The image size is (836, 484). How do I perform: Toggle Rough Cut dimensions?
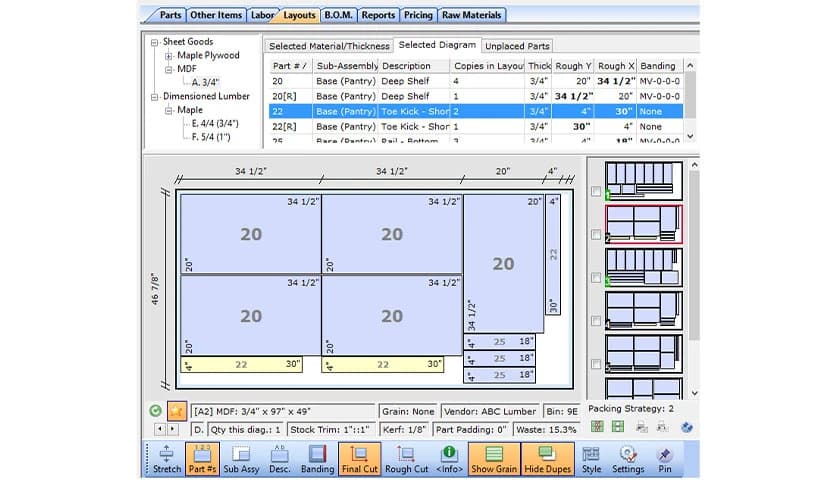[406, 459]
